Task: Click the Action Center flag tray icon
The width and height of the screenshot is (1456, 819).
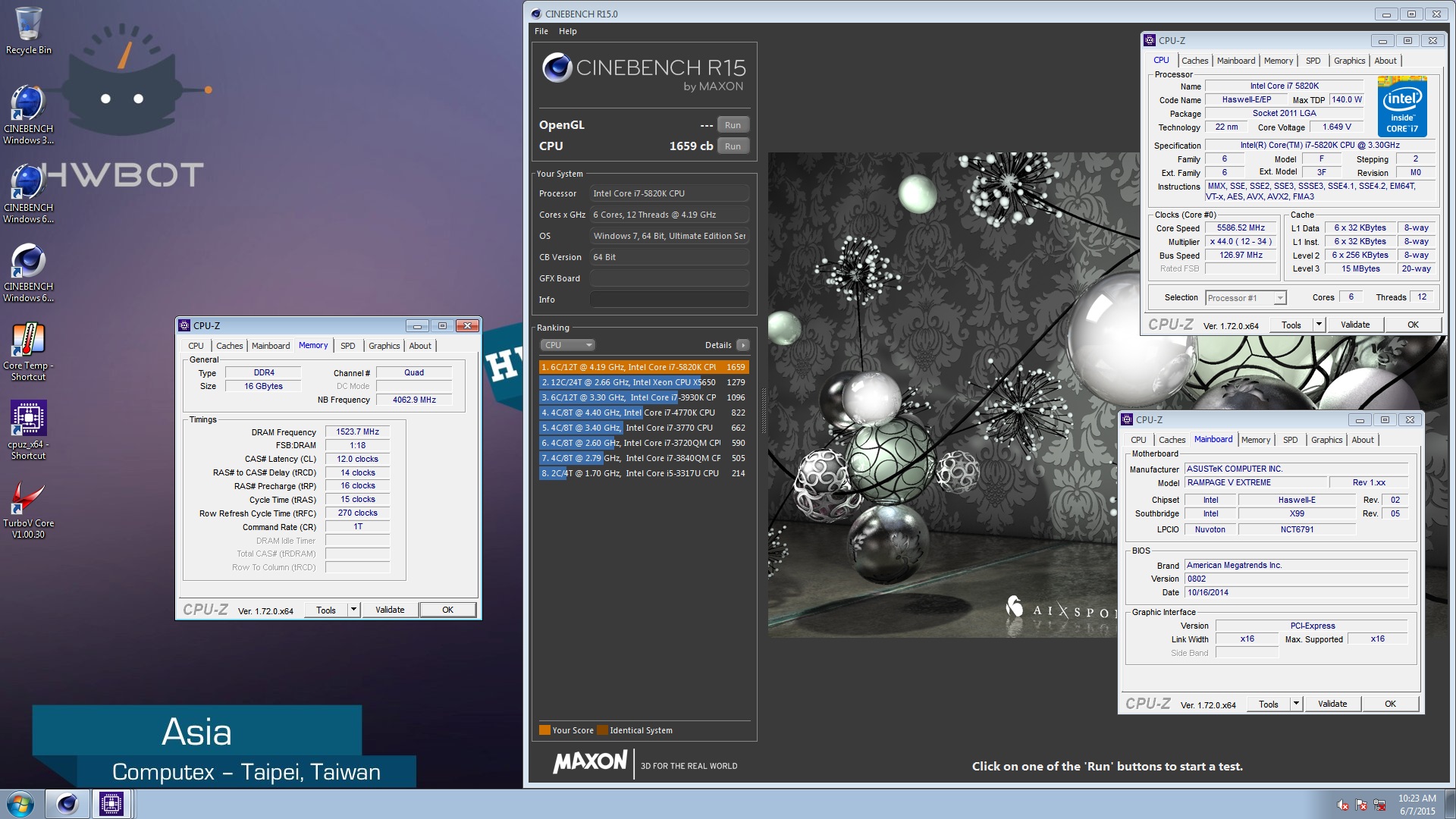Action: (1361, 805)
